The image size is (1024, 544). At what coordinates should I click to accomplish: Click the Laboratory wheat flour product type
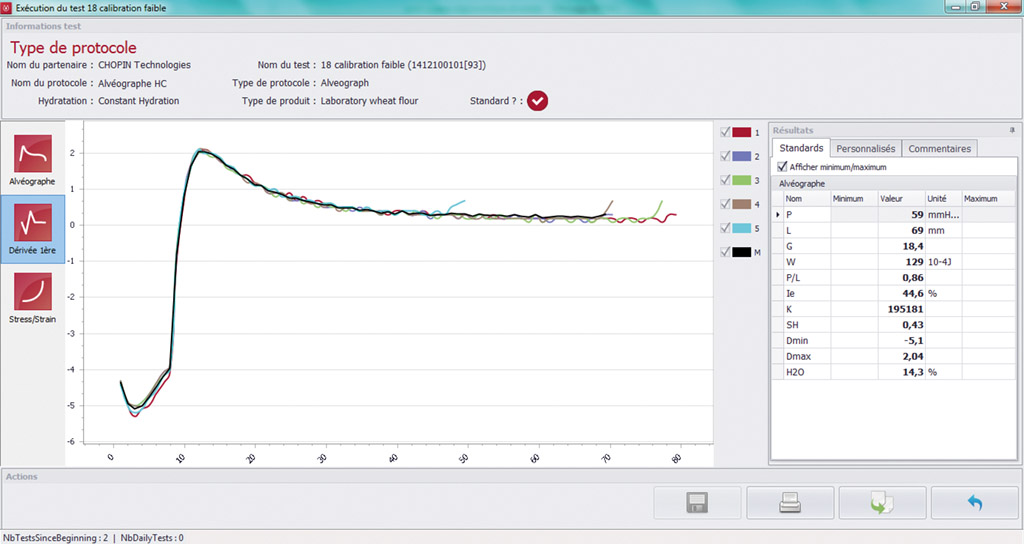tap(369, 101)
